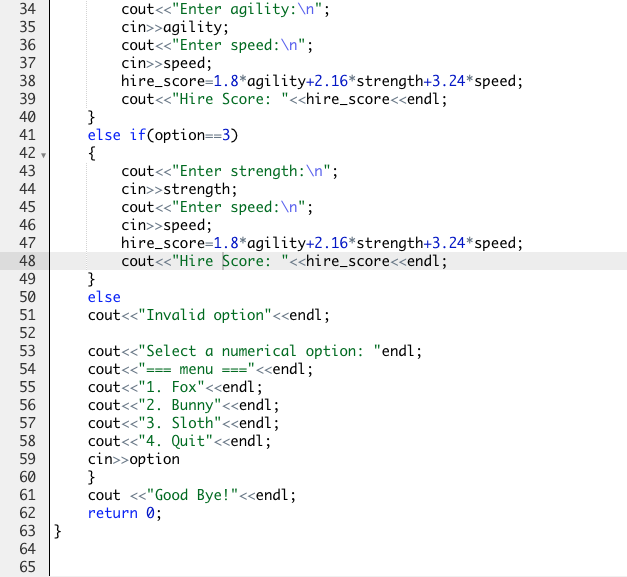Place cursor on "return 0;" statement
This screenshot has height=577, width=627.
click(125, 513)
